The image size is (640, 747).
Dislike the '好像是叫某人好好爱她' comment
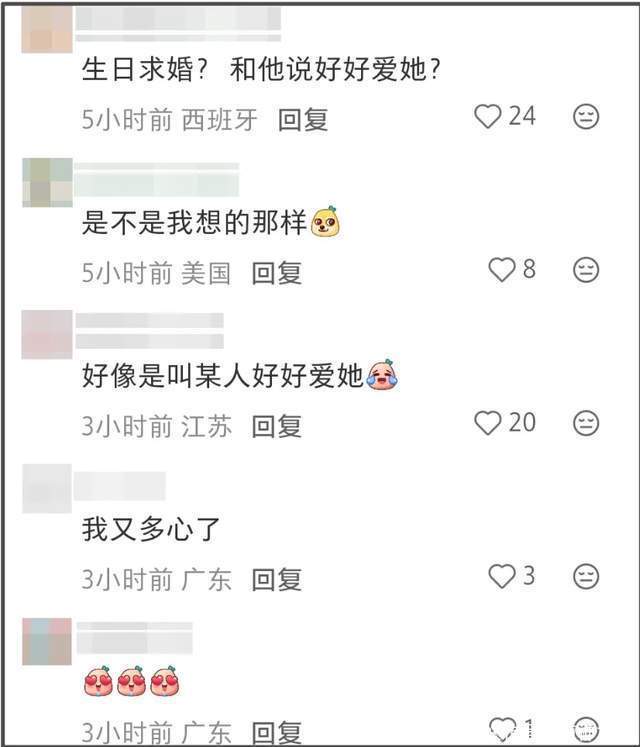point(586,423)
